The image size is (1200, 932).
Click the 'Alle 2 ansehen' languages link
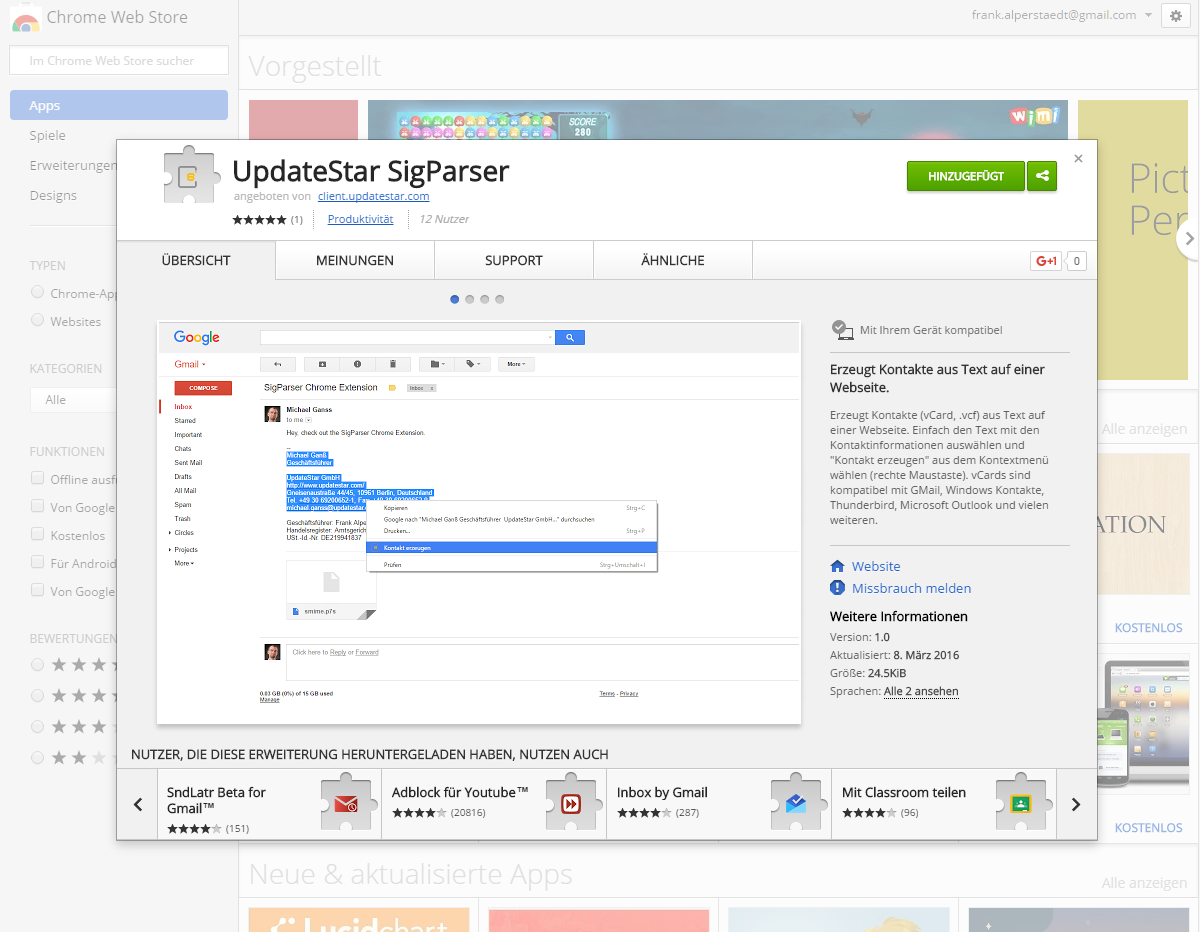coord(921,691)
